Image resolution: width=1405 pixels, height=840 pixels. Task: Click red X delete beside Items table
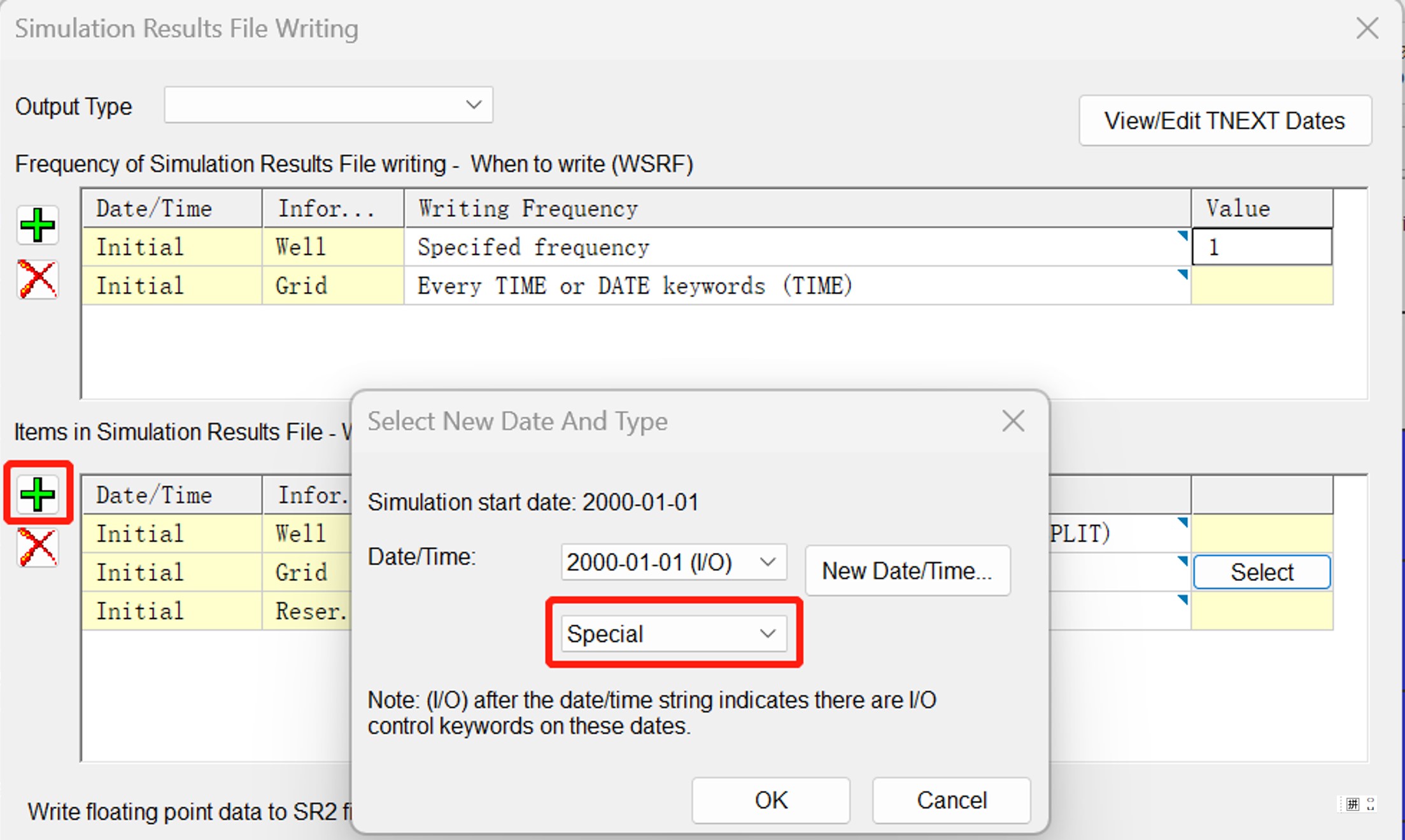38,548
